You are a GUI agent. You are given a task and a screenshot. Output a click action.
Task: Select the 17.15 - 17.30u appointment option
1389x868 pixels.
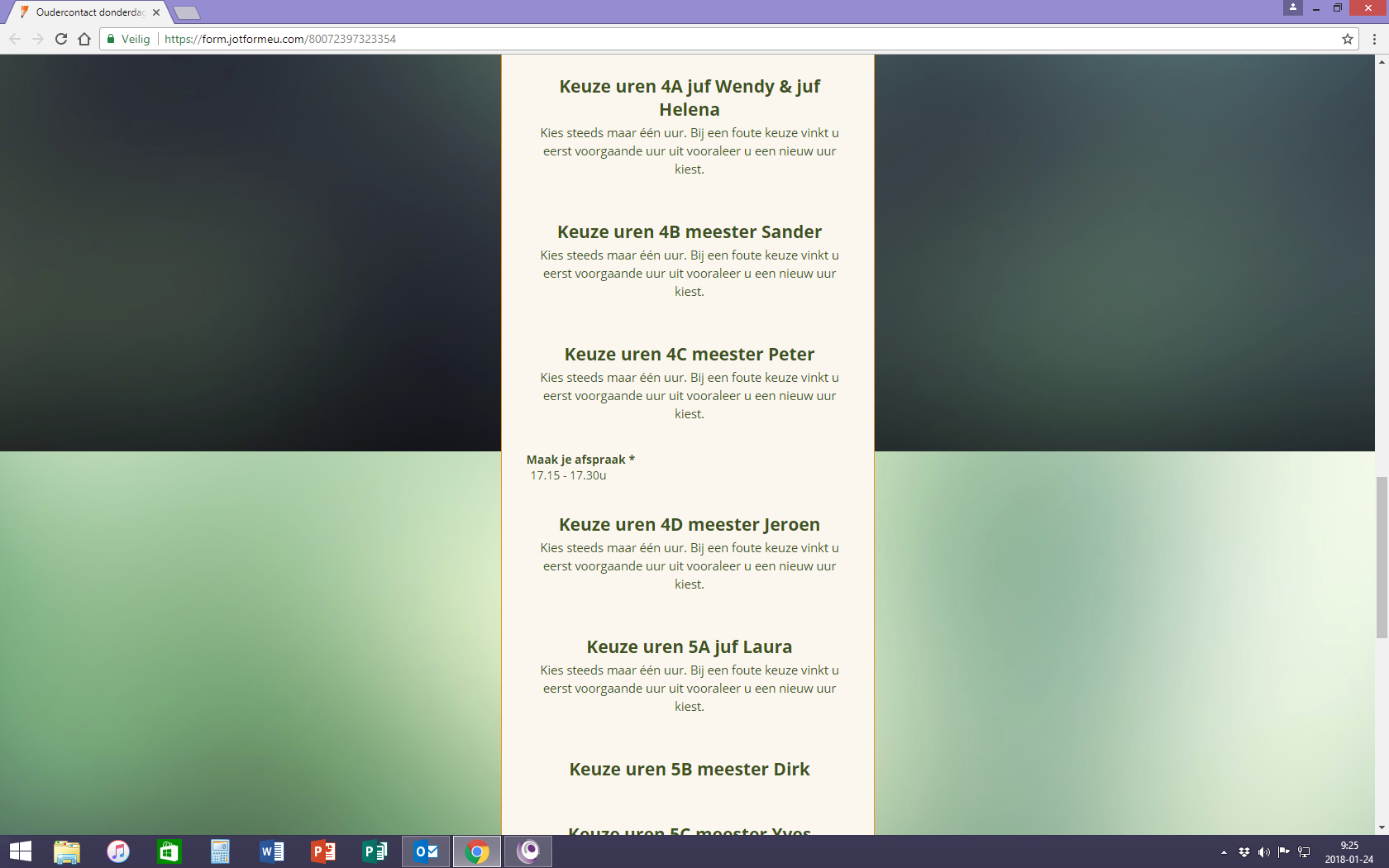click(x=569, y=475)
